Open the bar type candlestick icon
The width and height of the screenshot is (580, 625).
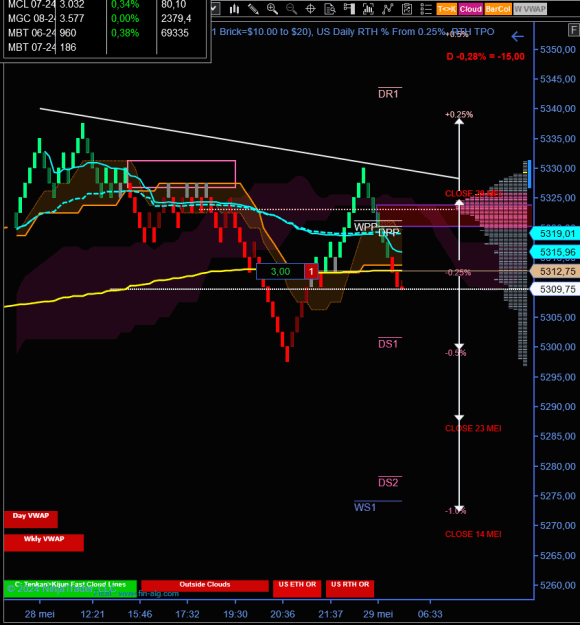[234, 9]
